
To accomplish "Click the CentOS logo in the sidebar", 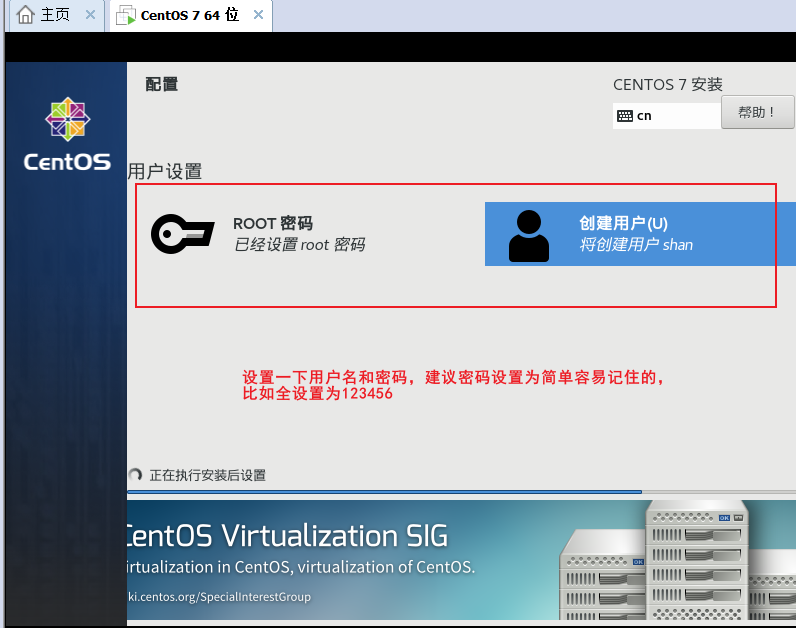I will point(67,134).
